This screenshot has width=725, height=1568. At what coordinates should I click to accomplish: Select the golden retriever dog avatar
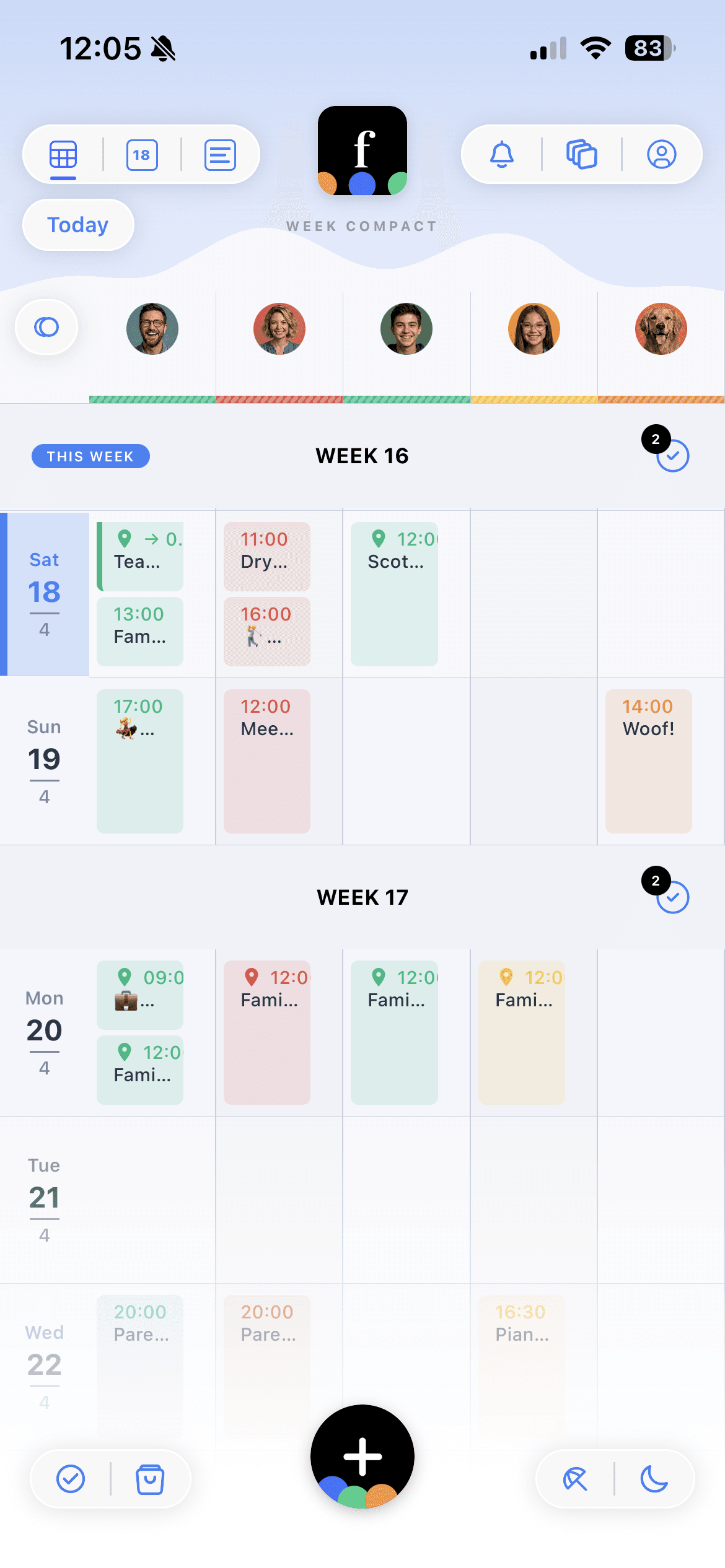point(661,329)
